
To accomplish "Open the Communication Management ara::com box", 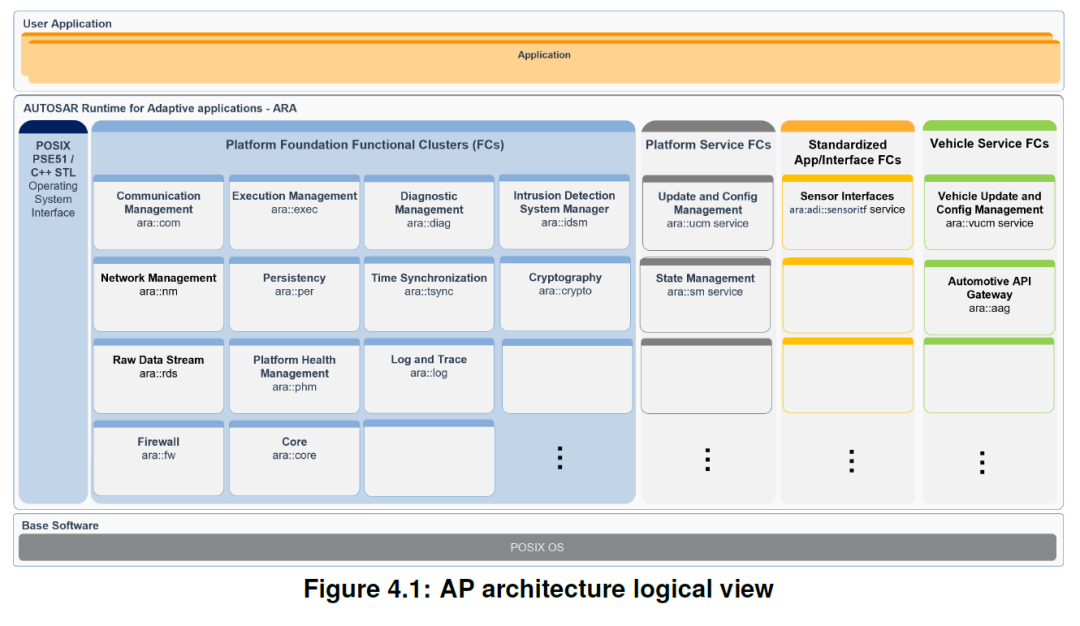I will pos(158,212).
